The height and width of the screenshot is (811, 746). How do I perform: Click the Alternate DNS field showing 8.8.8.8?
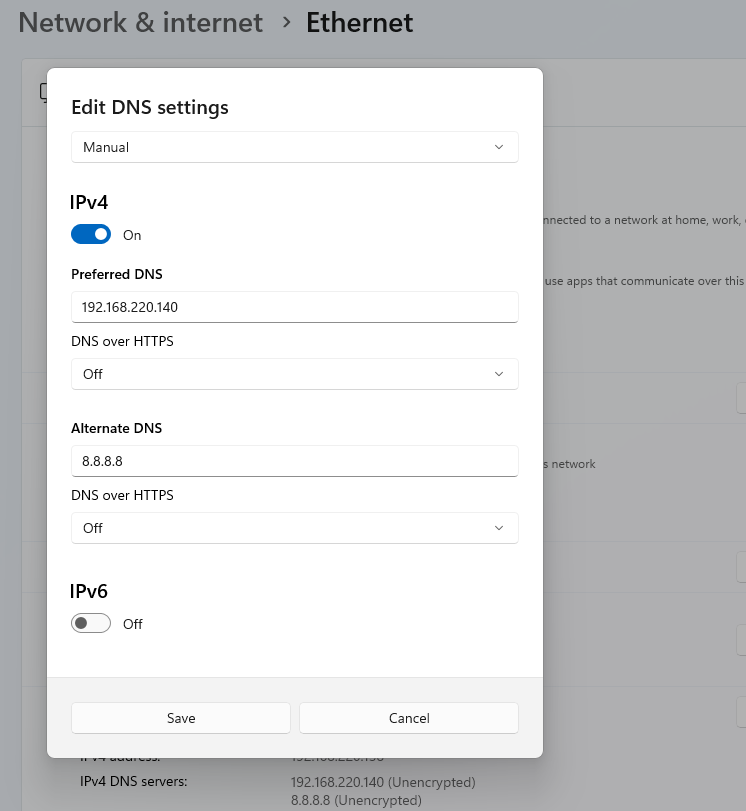click(x=294, y=461)
